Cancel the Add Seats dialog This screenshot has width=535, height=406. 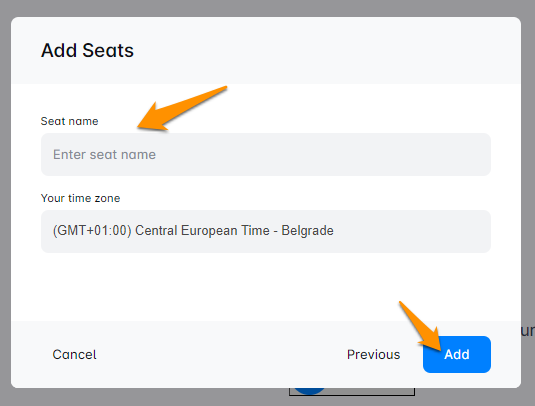[x=74, y=354]
